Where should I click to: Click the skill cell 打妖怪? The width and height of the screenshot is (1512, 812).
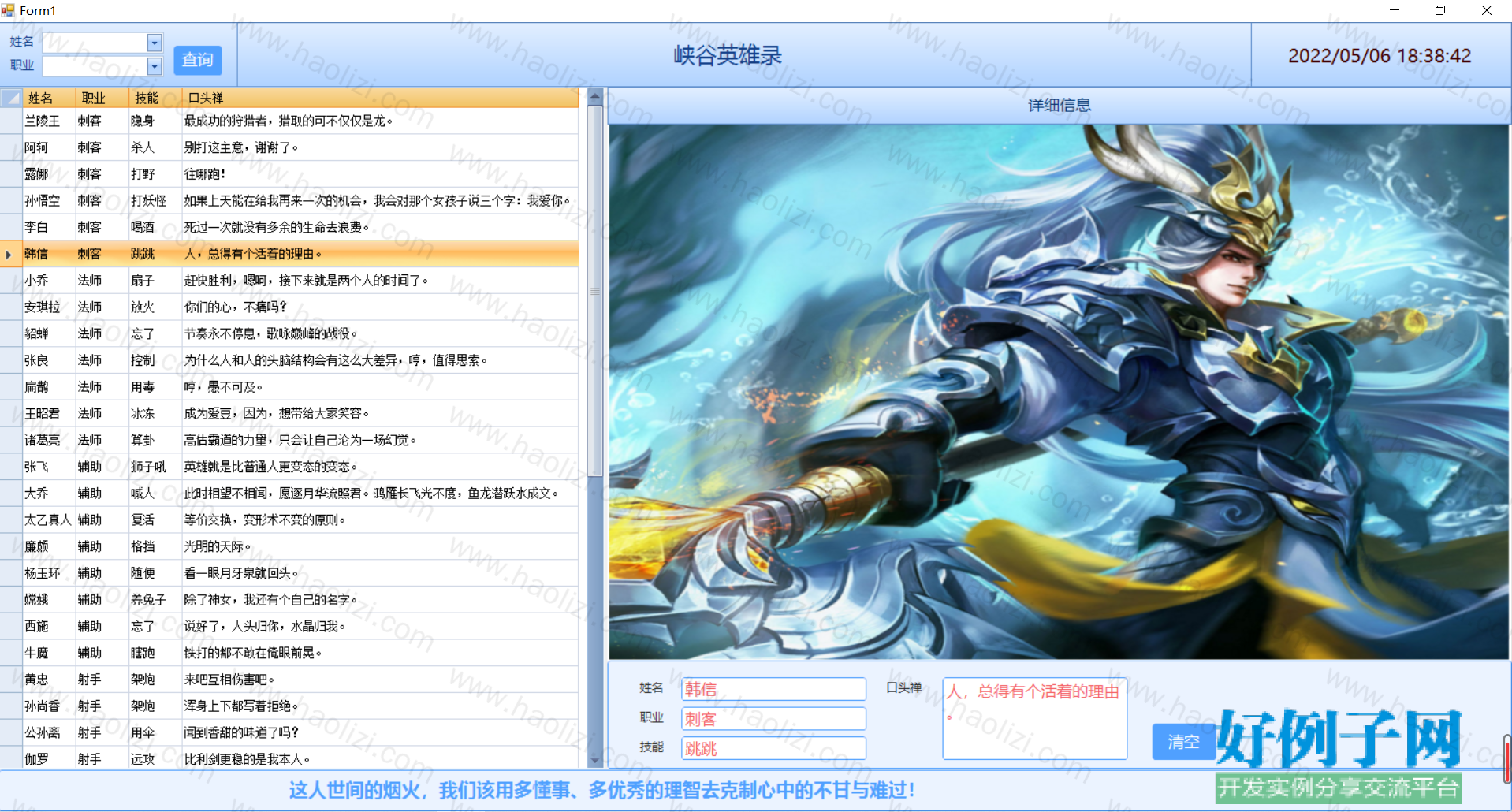click(x=155, y=201)
